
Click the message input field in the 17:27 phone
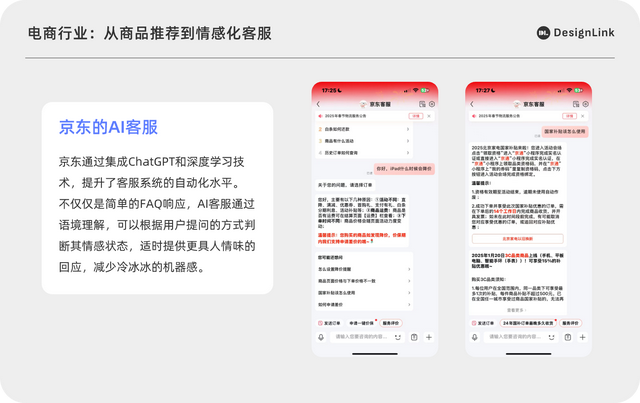521,337
